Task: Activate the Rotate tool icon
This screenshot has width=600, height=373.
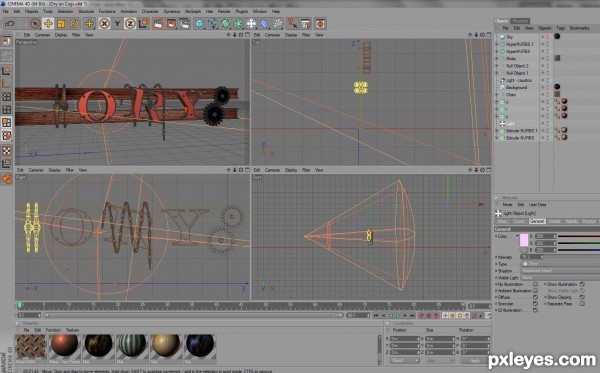Action: [x=74, y=24]
